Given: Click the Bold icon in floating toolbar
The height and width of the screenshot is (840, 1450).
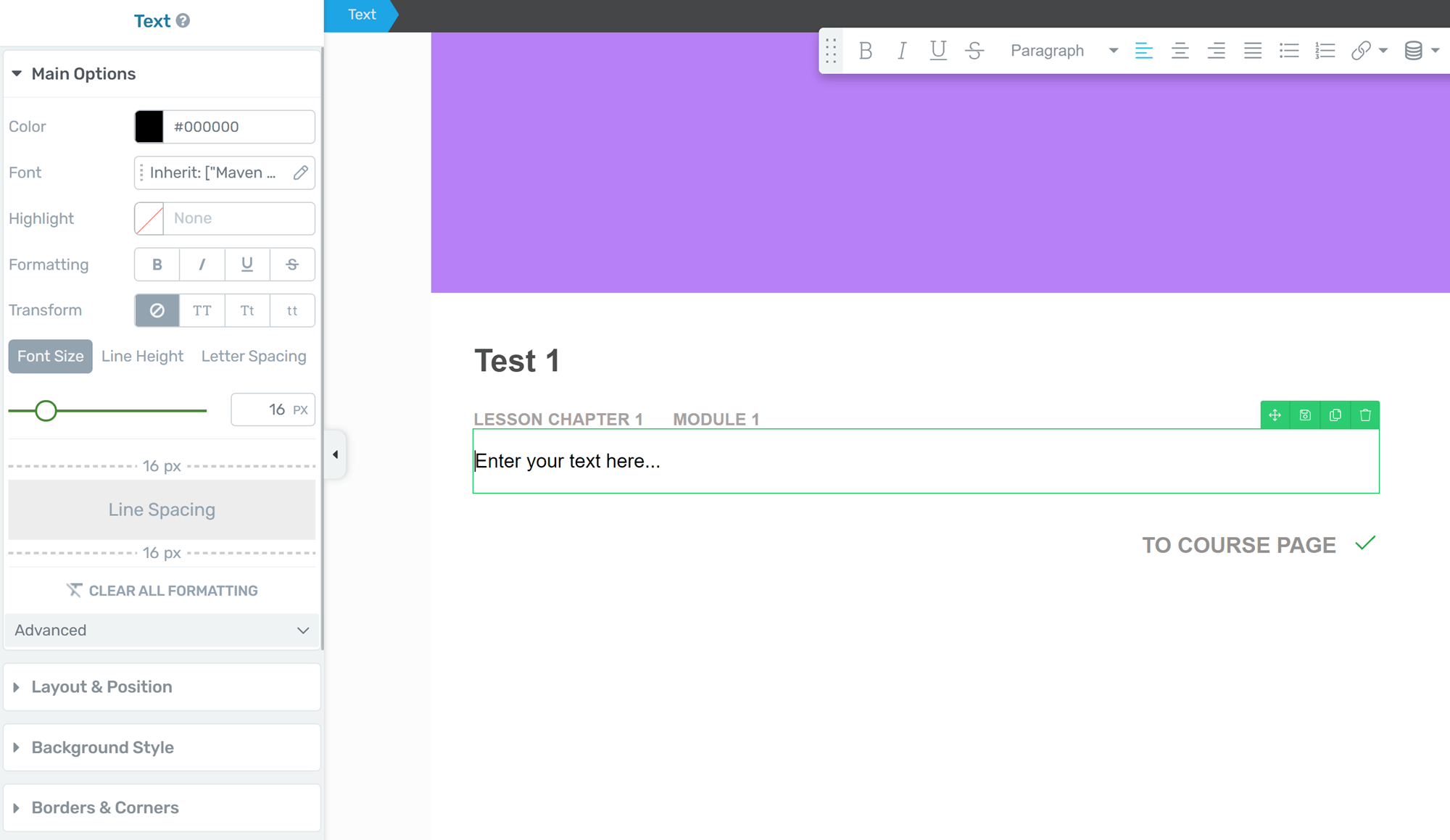Looking at the screenshot, I should pos(865,51).
